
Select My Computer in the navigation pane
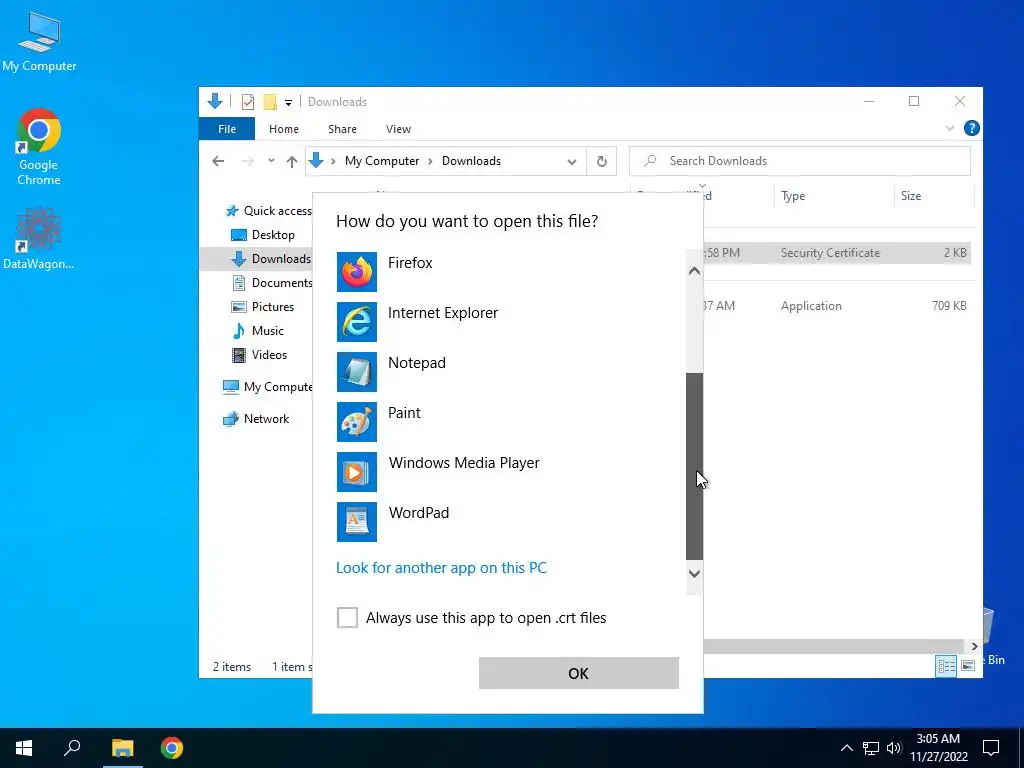(x=268, y=387)
